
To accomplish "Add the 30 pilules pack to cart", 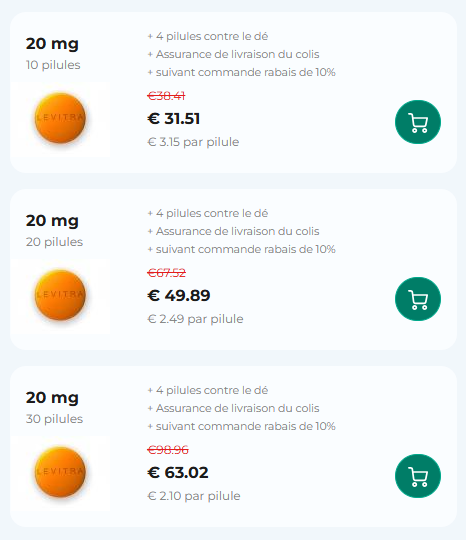I will (x=418, y=476).
